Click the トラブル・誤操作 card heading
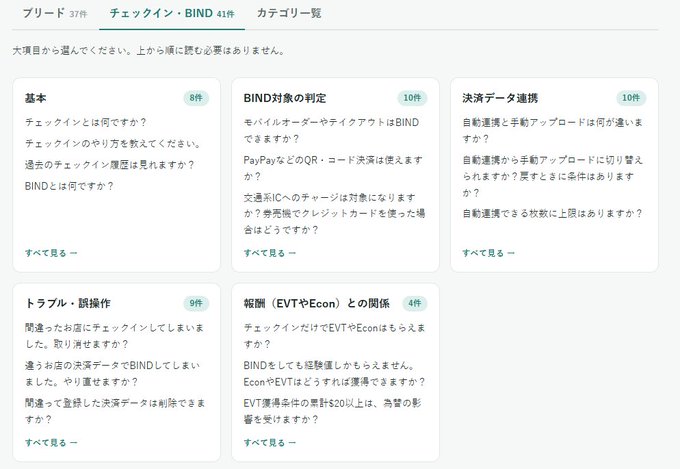Viewport: 680px width, 469px height. [x=68, y=303]
